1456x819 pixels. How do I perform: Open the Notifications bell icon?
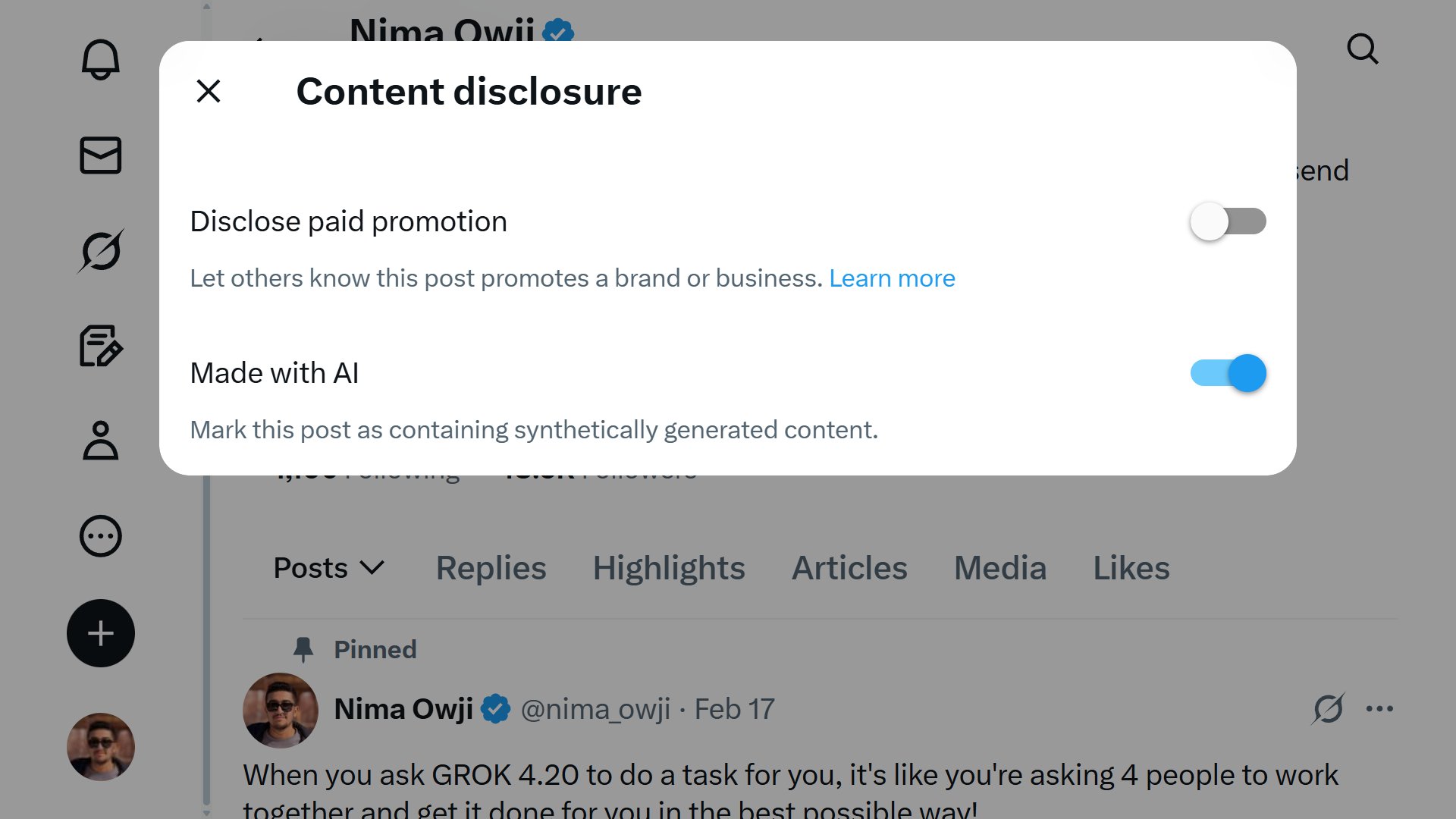click(x=100, y=59)
